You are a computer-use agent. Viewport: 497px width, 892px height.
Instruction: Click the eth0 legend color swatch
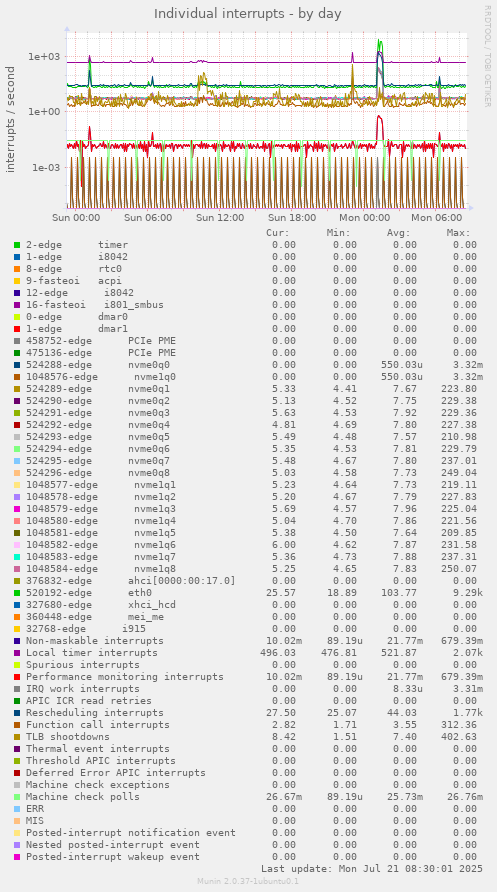click(x=16, y=593)
